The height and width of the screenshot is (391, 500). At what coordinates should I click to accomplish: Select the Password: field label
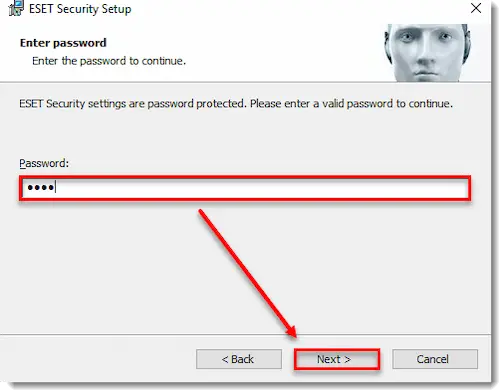(x=44, y=163)
